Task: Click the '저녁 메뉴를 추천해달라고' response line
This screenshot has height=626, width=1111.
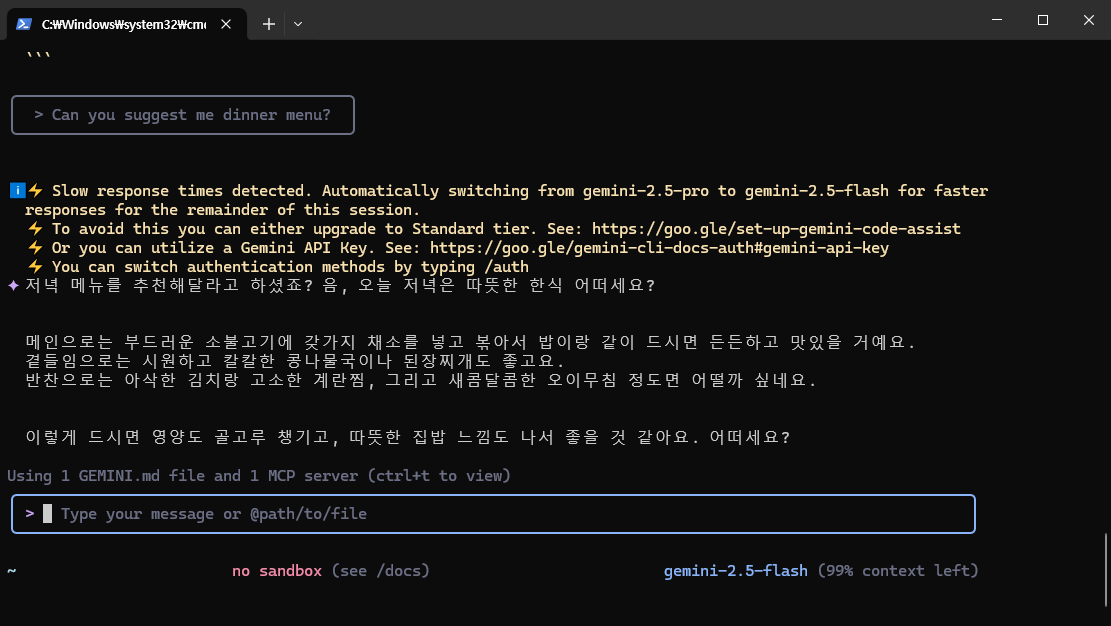Action: (x=340, y=286)
